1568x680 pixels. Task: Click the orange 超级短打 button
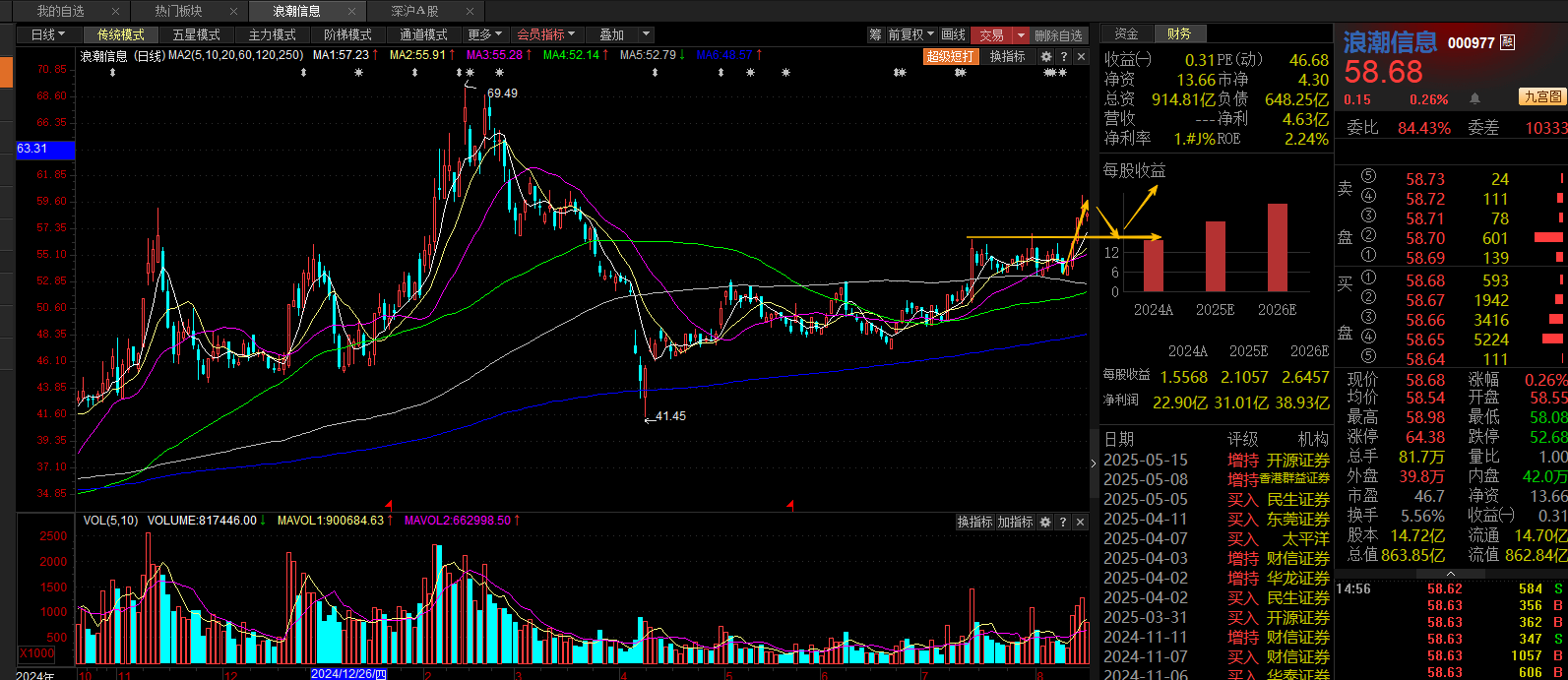tap(950, 57)
